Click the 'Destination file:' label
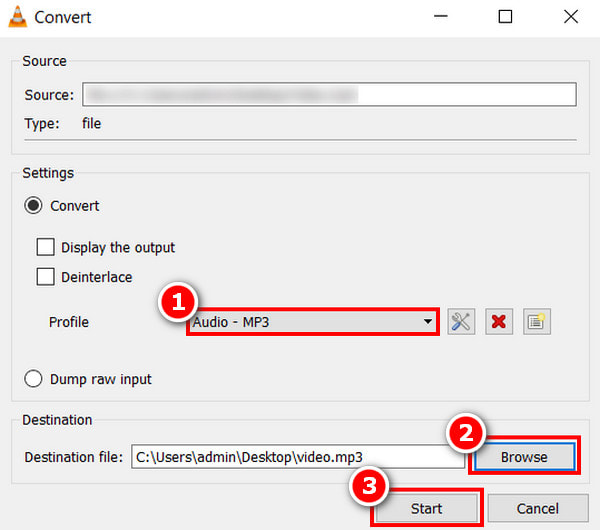Viewport: 600px width, 530px height. [x=73, y=457]
